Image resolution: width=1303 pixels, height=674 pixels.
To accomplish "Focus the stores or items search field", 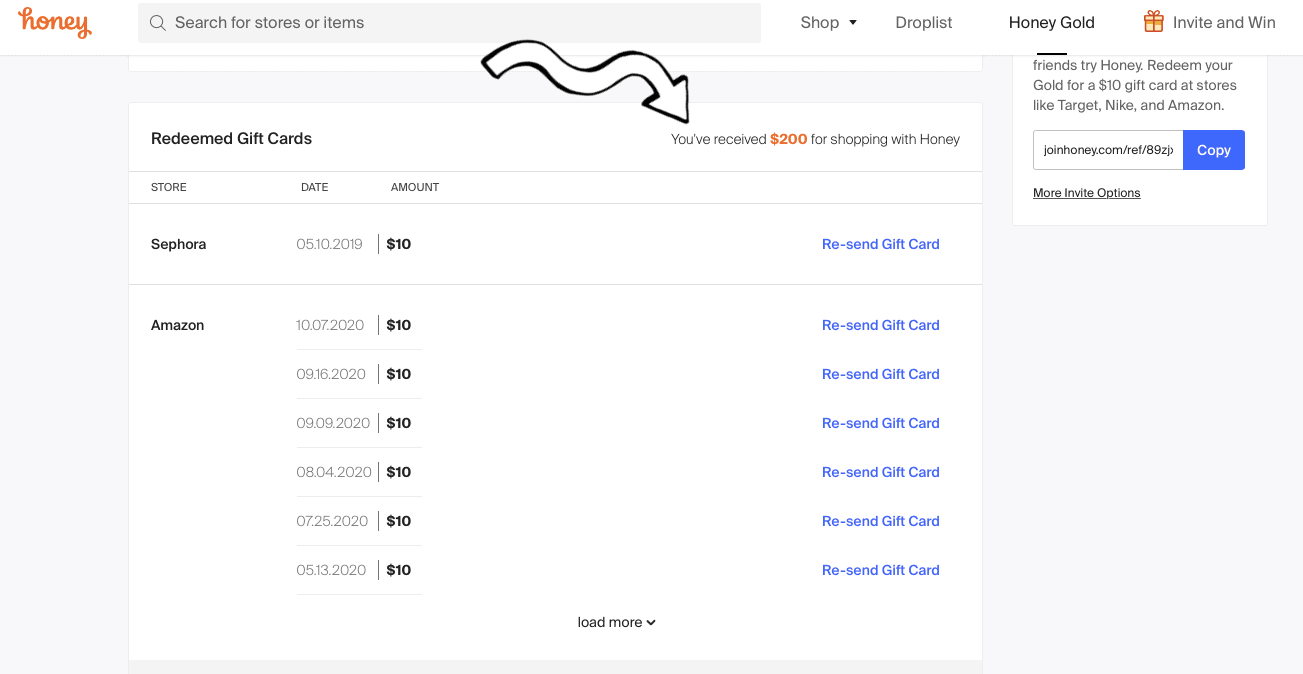I will [460, 22].
